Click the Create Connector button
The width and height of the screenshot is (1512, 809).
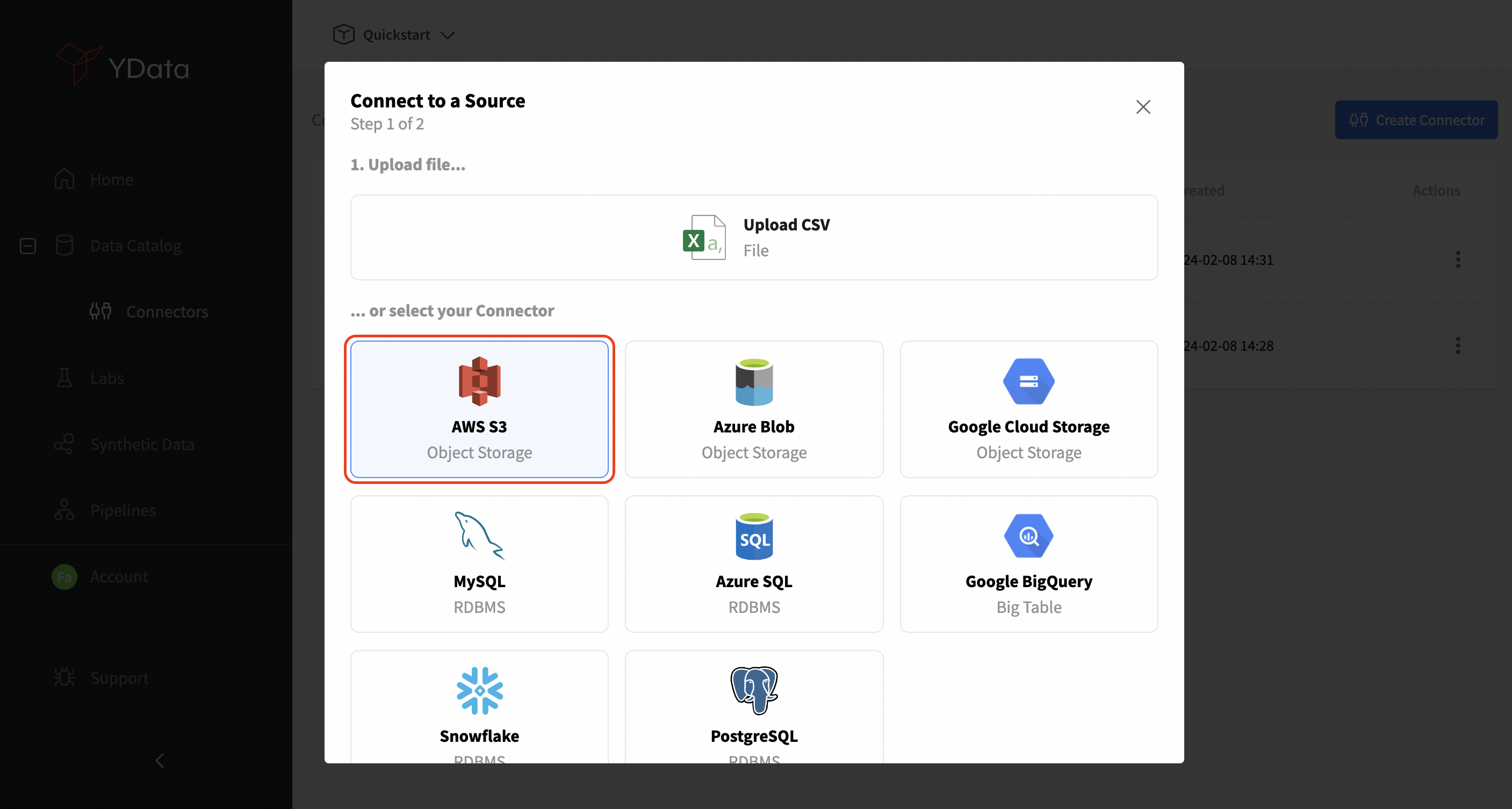(1416, 120)
